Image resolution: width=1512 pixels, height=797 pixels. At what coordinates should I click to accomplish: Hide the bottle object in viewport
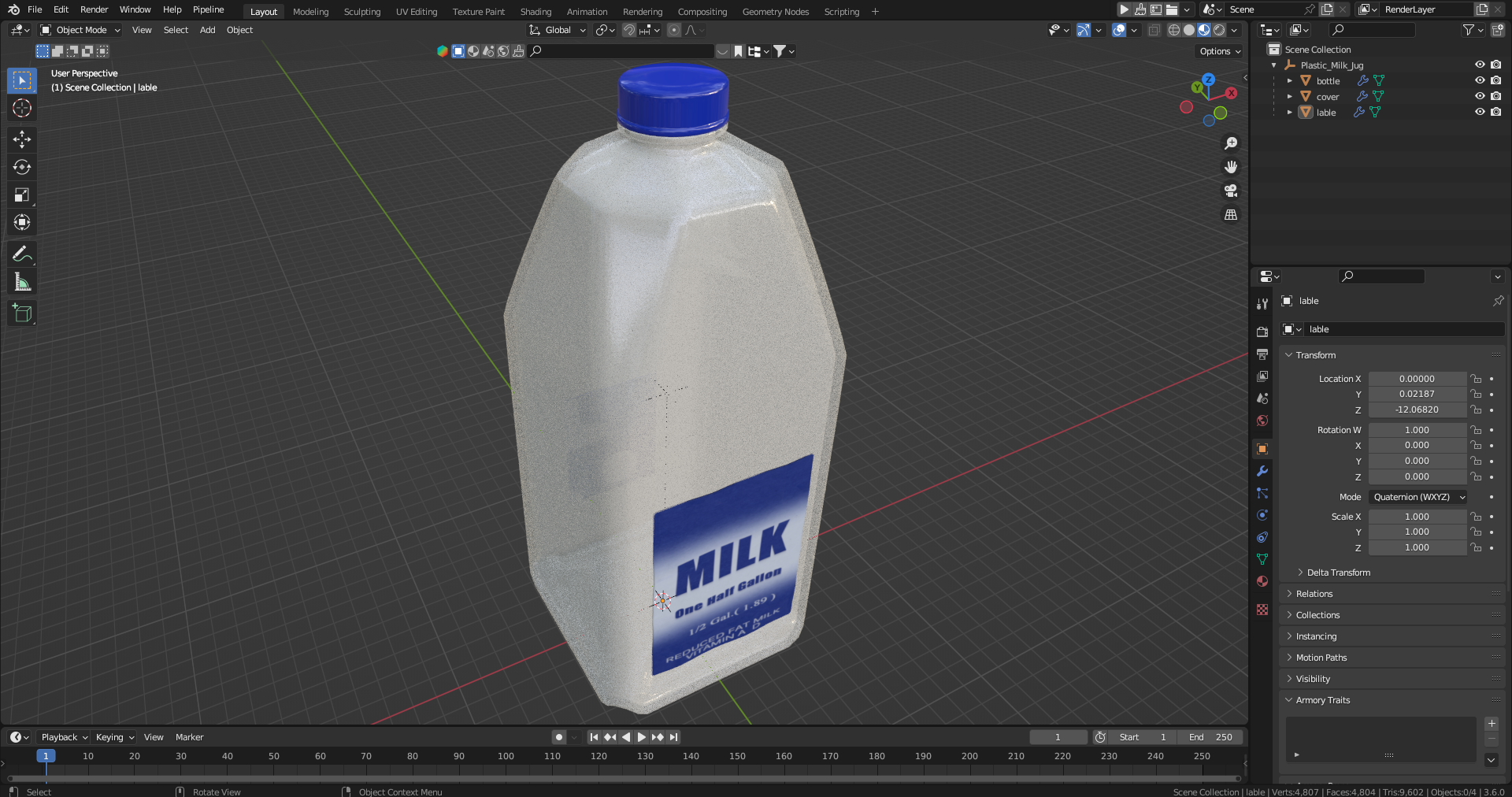[x=1480, y=80]
